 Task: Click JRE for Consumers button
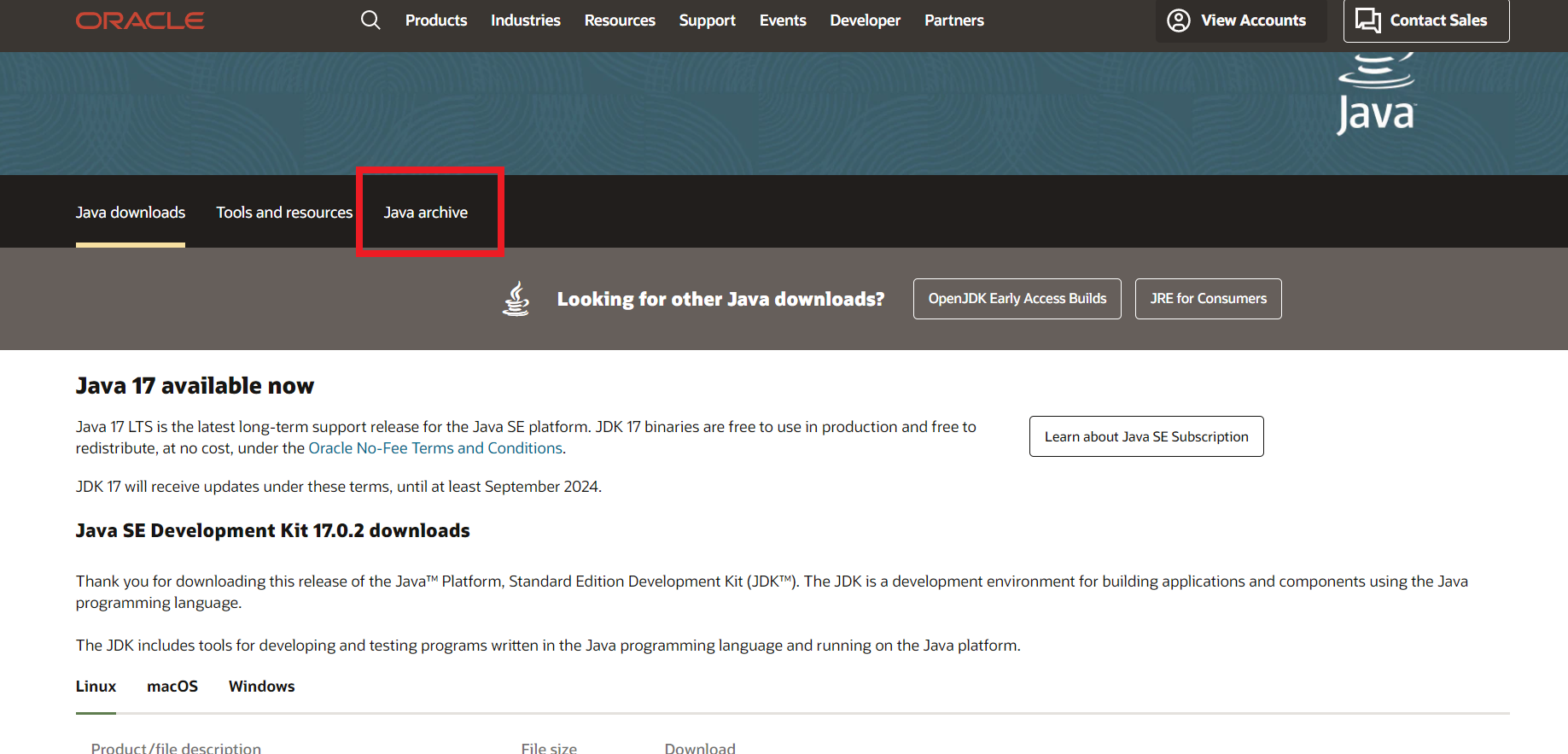click(x=1209, y=299)
